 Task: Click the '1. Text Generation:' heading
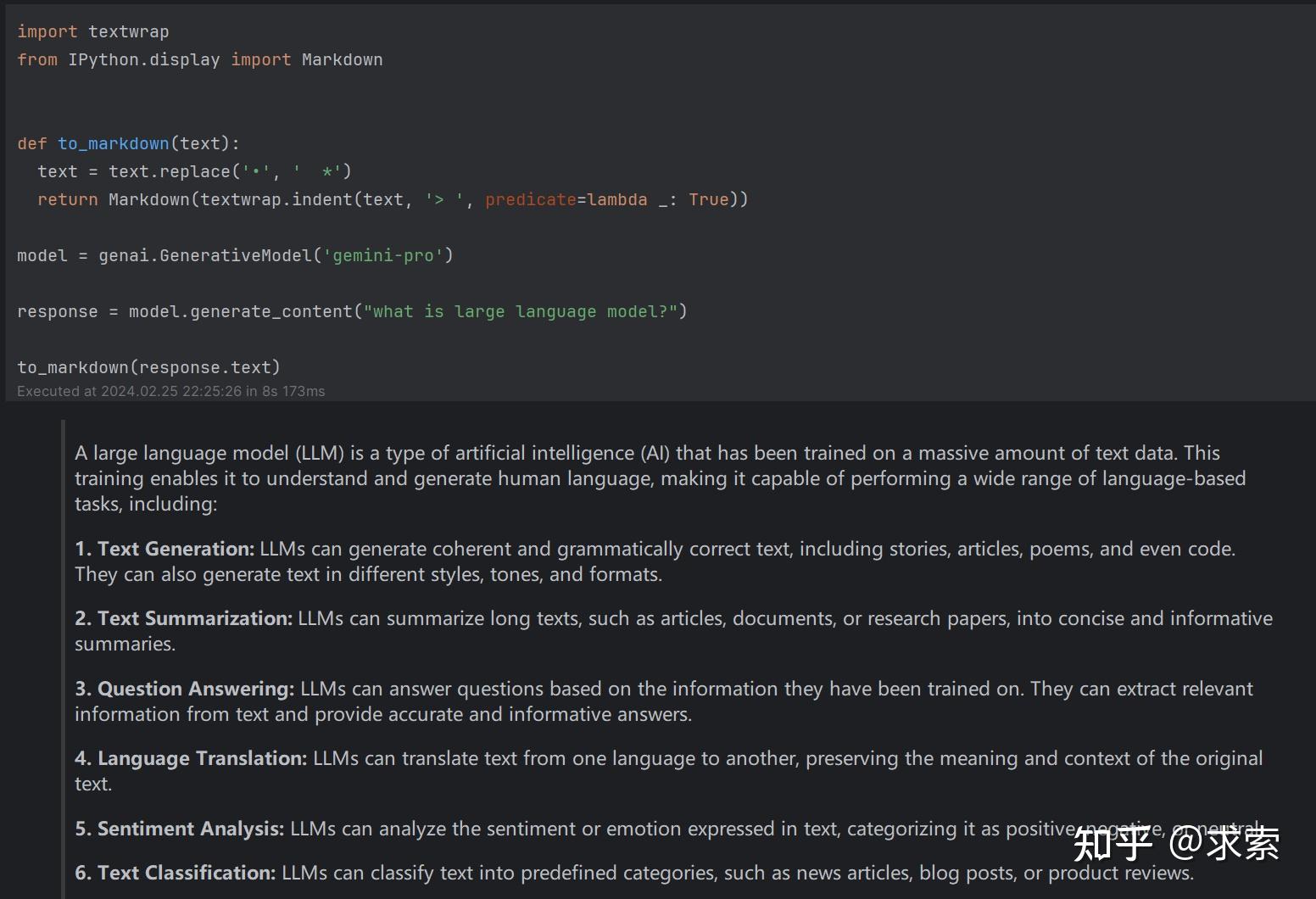(164, 549)
